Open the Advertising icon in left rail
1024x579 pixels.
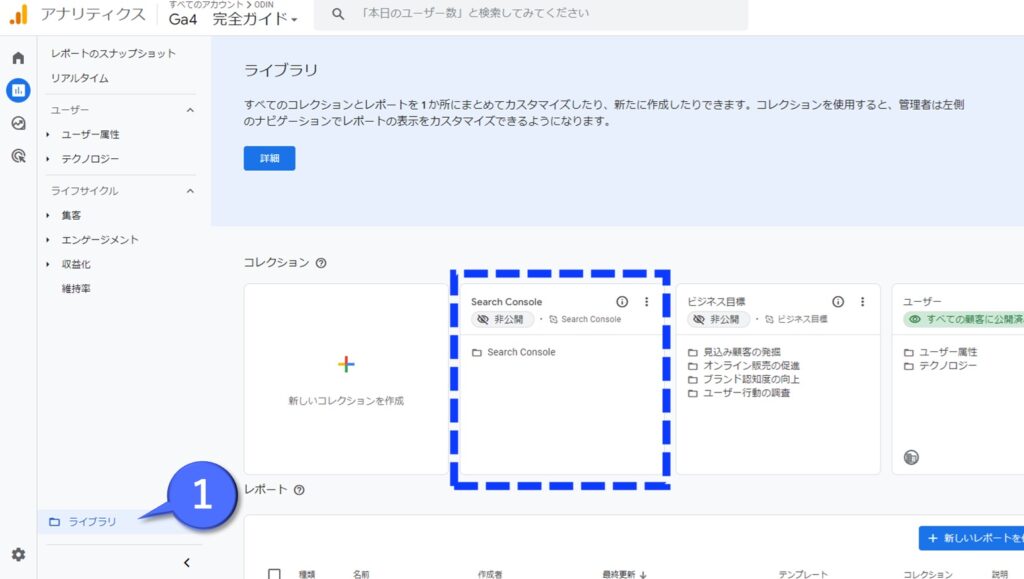(18, 155)
